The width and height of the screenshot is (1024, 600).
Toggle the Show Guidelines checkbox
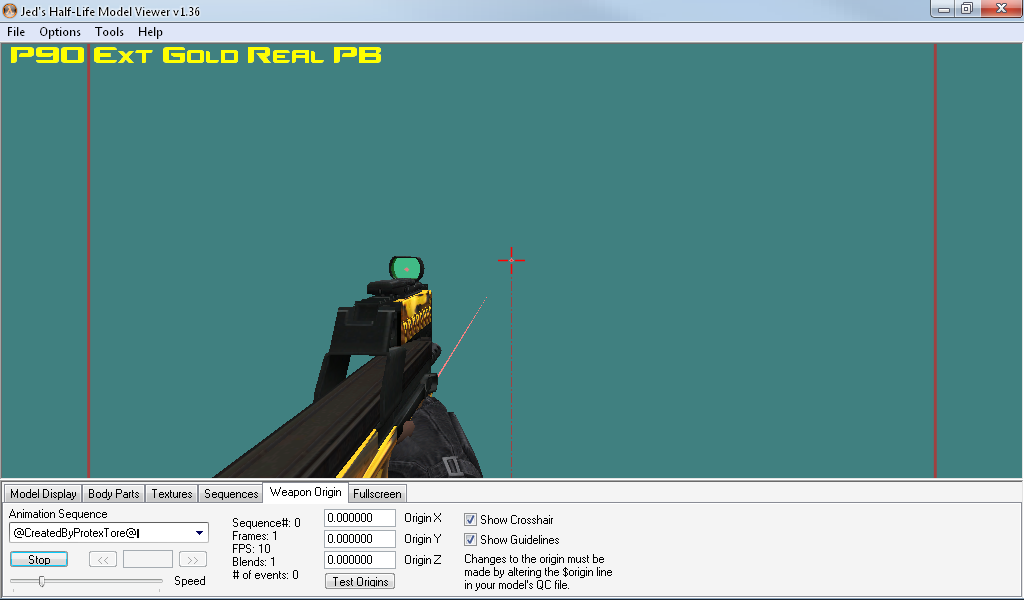[470, 540]
